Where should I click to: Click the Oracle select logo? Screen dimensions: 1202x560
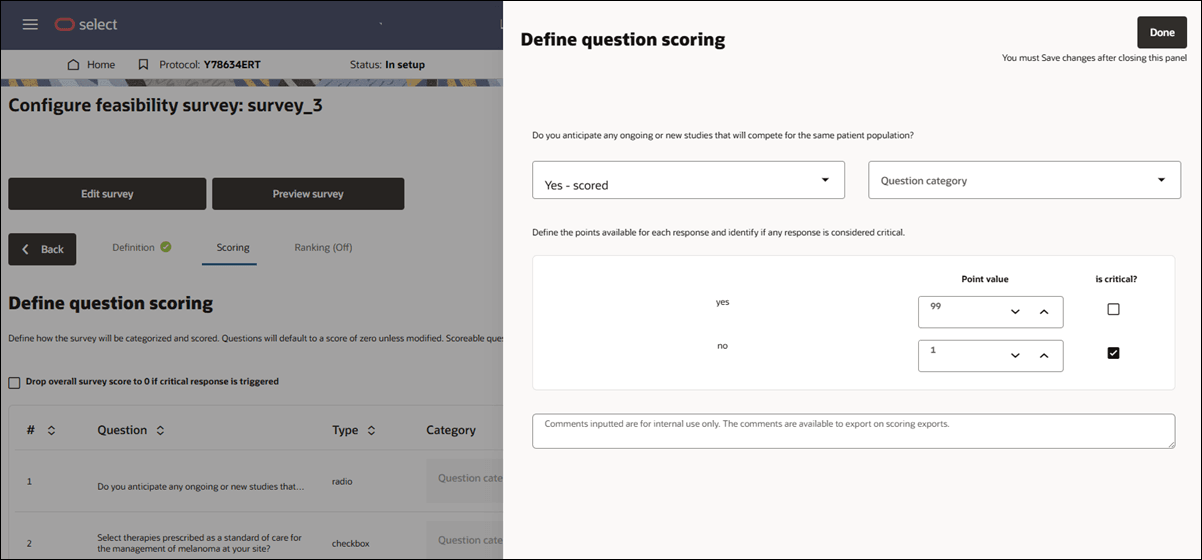pyautogui.click(x=86, y=24)
